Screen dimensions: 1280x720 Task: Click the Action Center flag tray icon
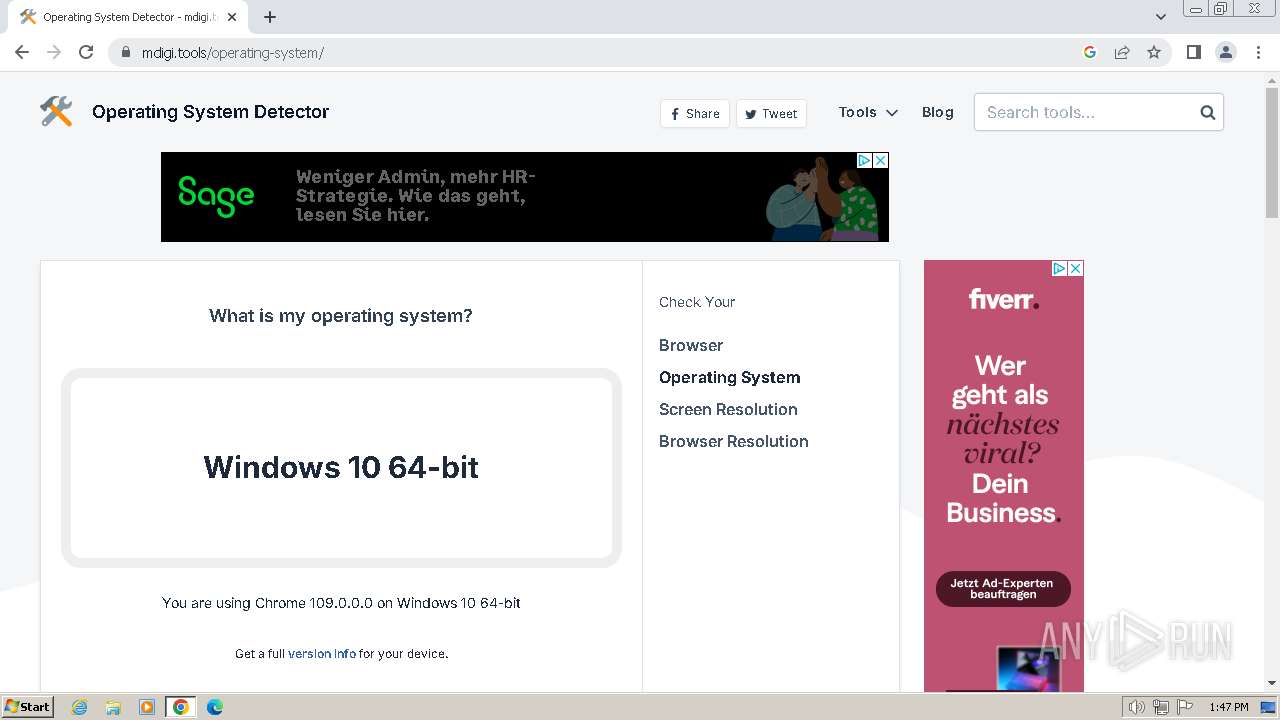(1185, 707)
